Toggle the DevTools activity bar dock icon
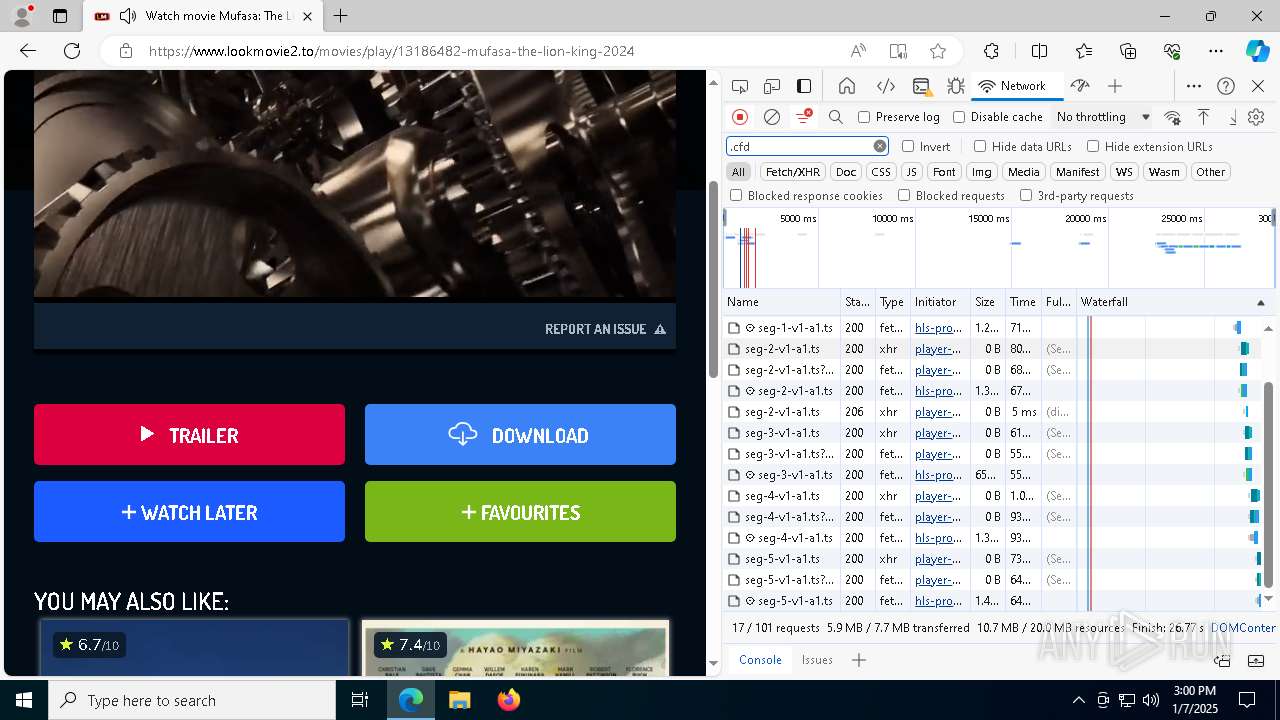Image resolution: width=1280 pixels, height=720 pixels. (803, 86)
